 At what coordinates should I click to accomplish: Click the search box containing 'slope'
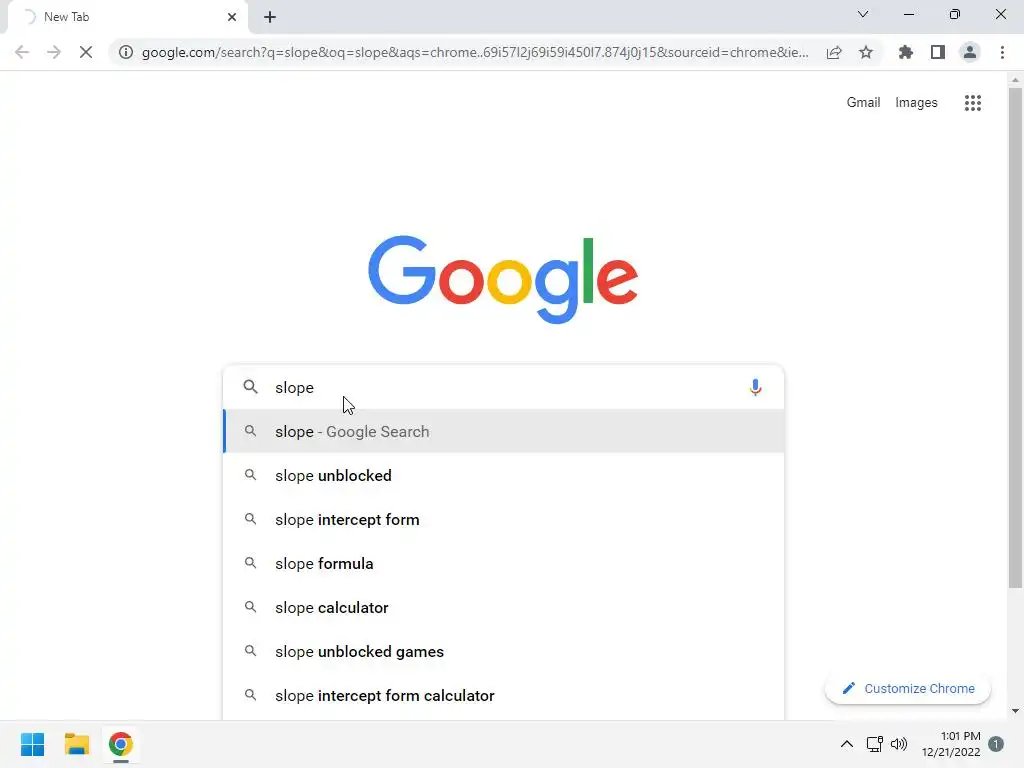click(504, 387)
